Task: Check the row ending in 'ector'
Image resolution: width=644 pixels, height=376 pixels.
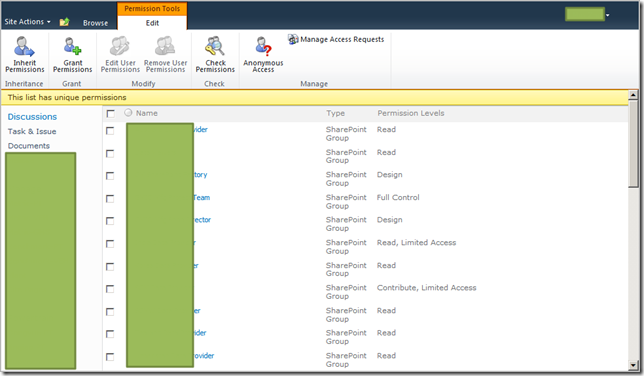Action: pyautogui.click(x=110, y=221)
